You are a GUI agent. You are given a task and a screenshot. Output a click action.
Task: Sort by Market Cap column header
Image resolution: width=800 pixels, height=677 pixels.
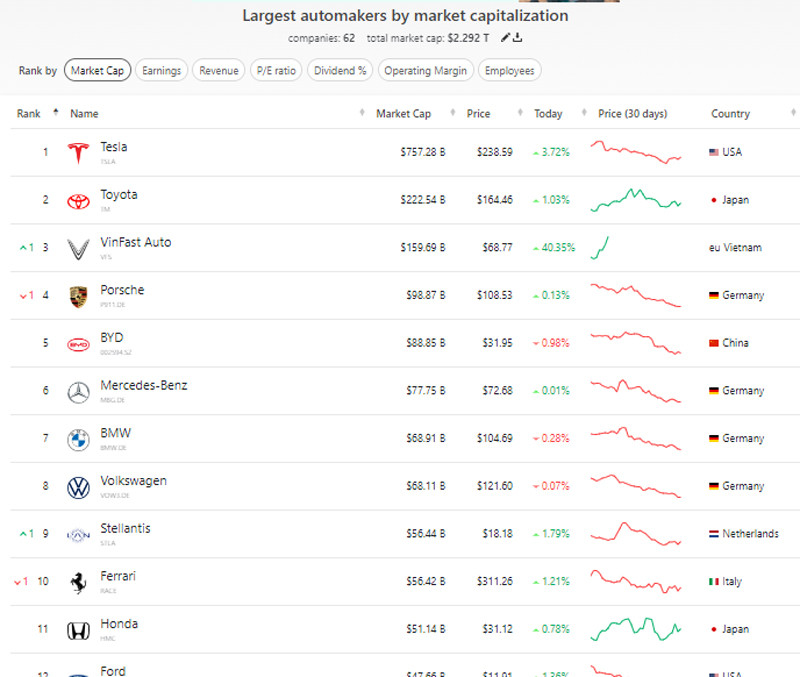click(x=403, y=114)
